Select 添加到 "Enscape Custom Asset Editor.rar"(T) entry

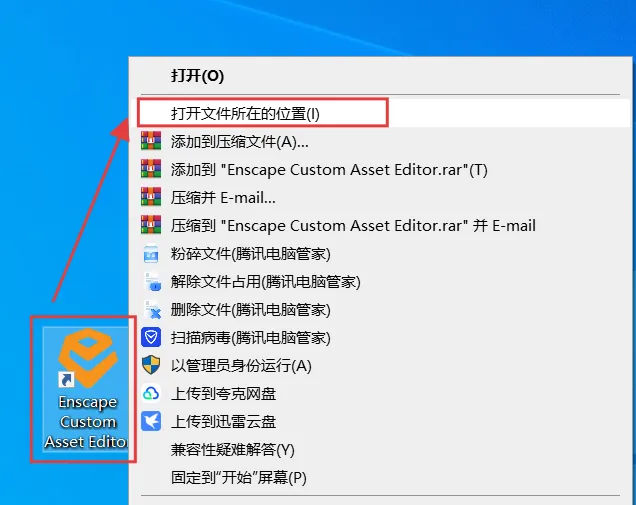[380, 170]
